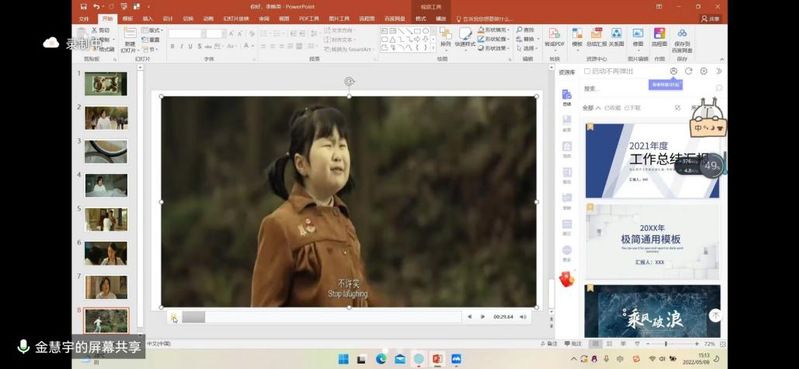Viewport: 799px width, 369px height.
Task: Click the Windows Start button in taskbar
Action: (344, 359)
